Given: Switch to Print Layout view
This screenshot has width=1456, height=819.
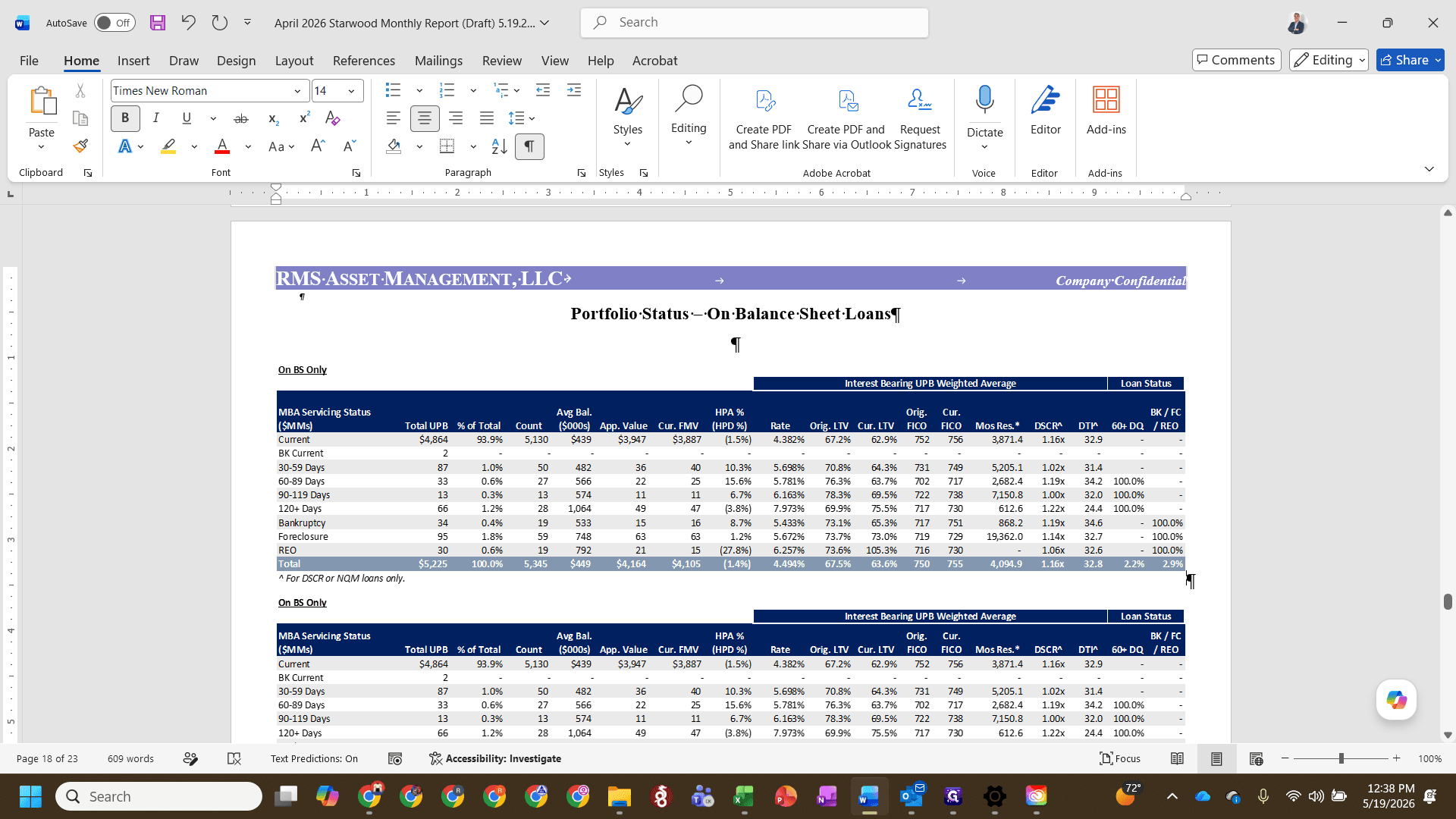Looking at the screenshot, I should 1216,758.
